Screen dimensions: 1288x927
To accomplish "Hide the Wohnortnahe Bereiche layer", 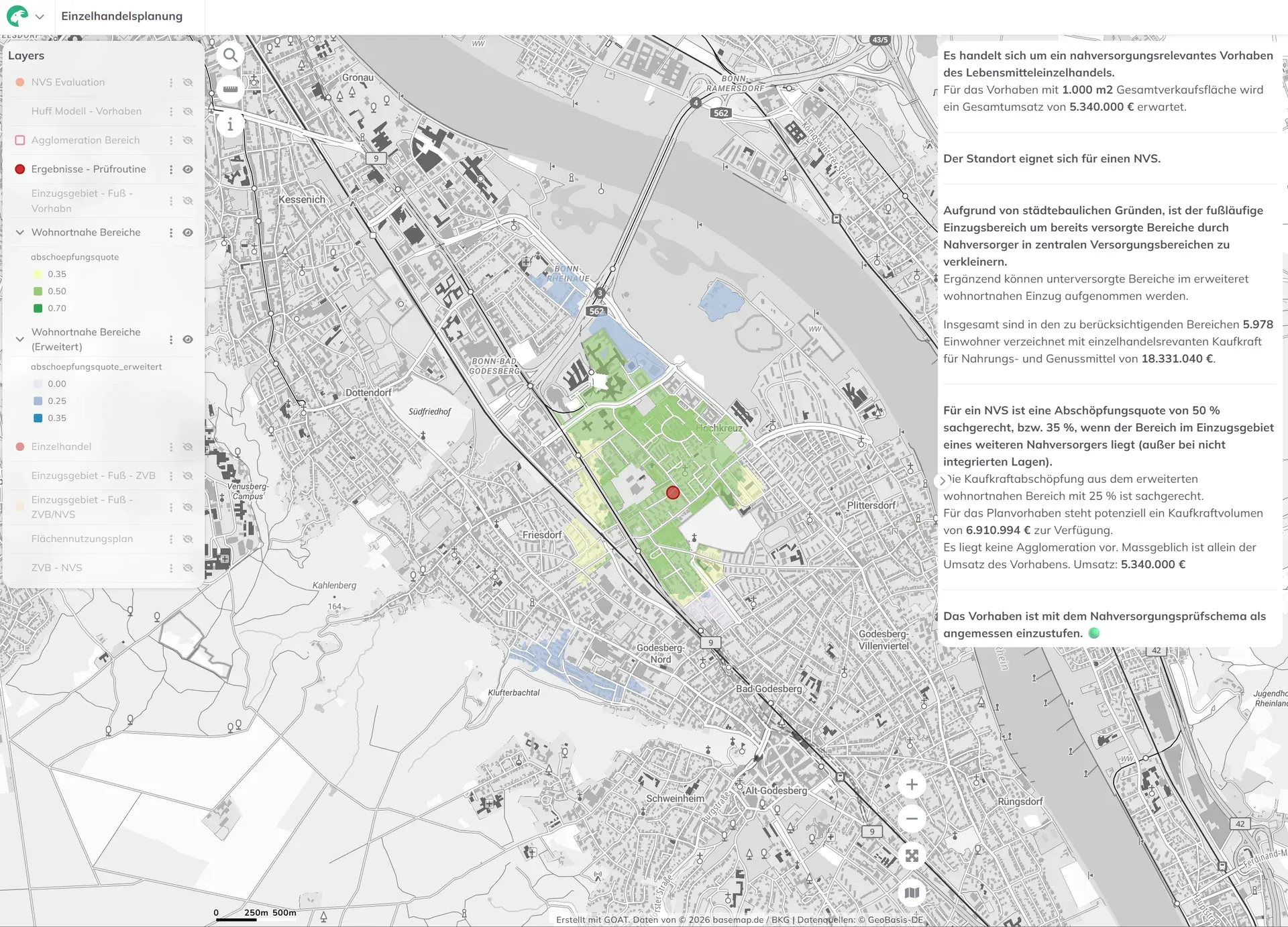I will point(188,233).
